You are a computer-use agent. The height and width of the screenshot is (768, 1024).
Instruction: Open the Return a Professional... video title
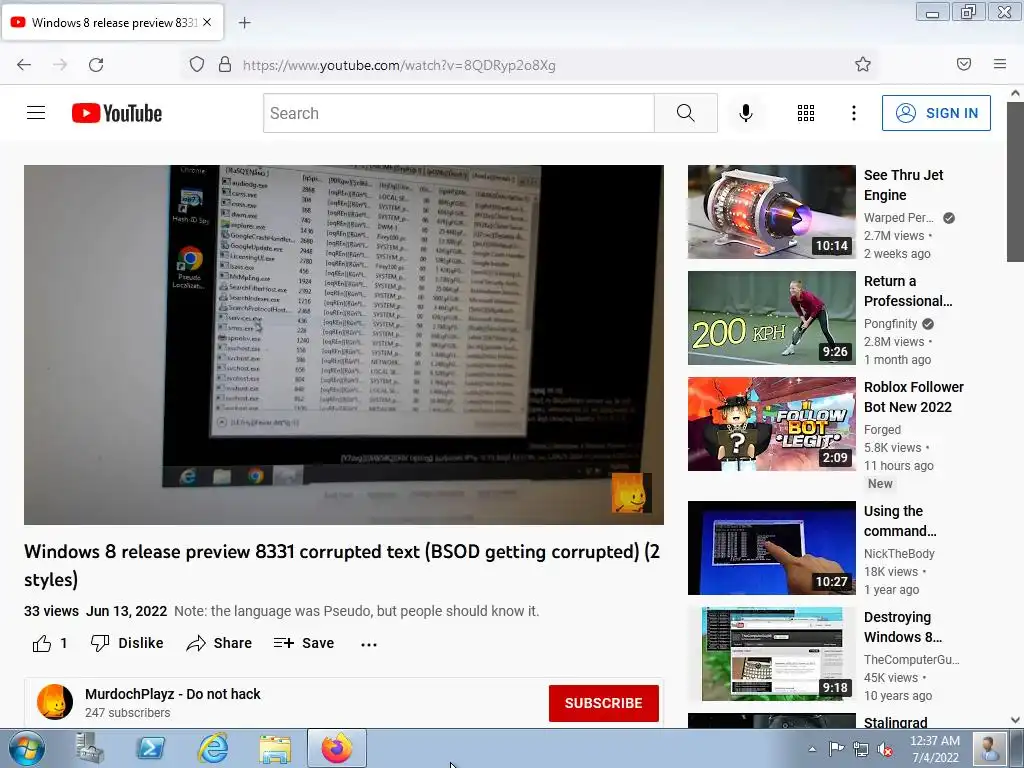(x=908, y=291)
